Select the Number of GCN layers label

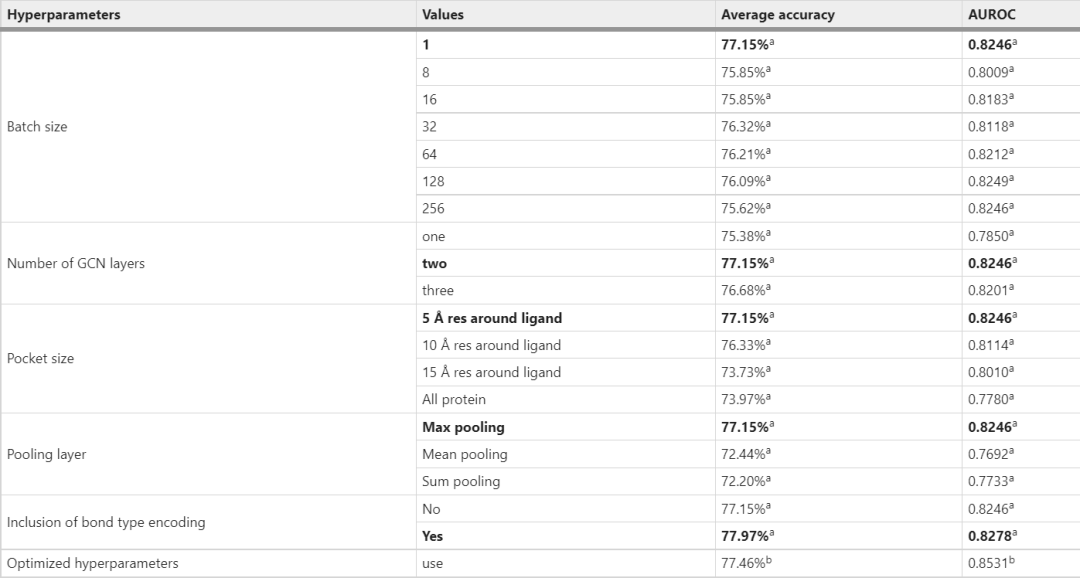[76, 263]
